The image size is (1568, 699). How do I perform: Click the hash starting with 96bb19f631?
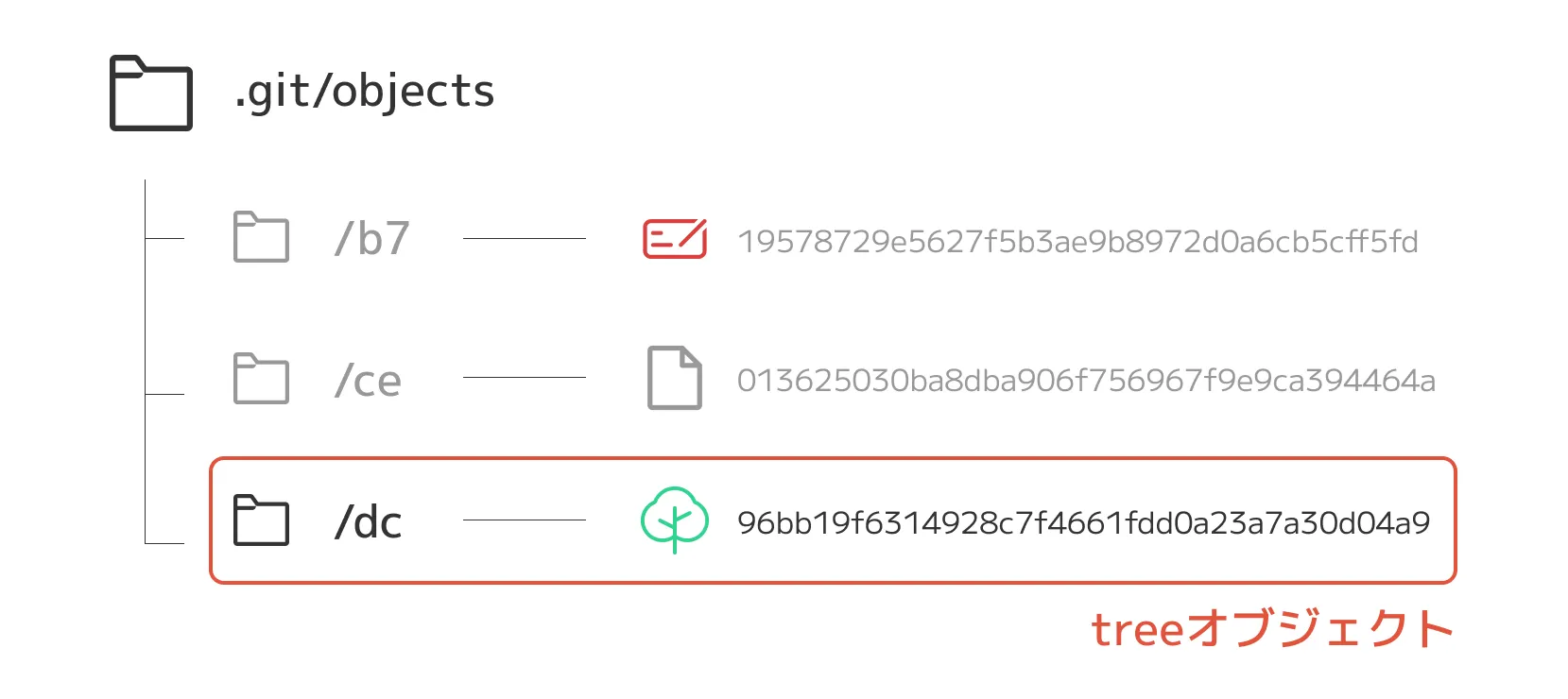1083,522
